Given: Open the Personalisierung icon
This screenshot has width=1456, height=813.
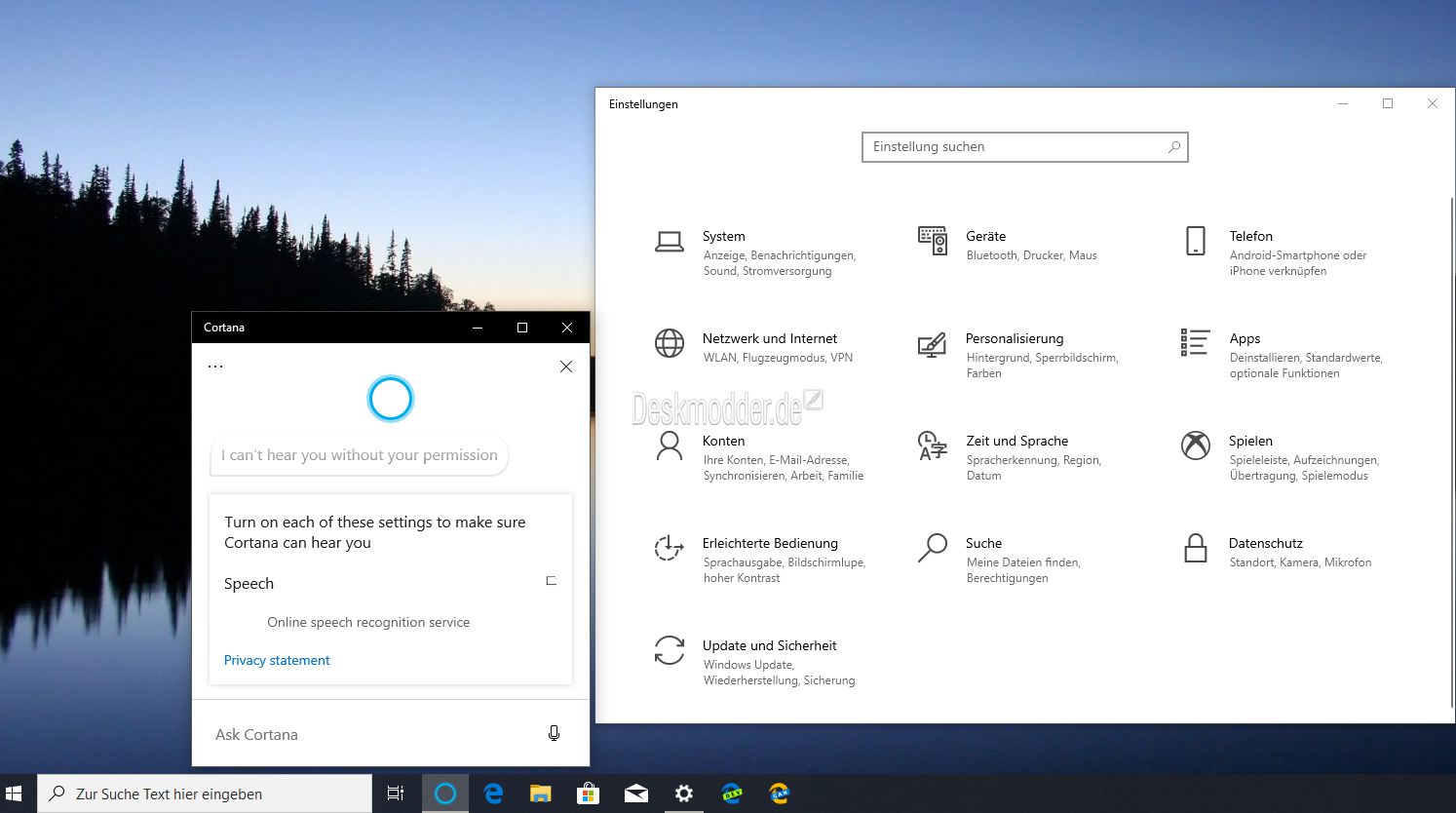Looking at the screenshot, I should coord(933,344).
